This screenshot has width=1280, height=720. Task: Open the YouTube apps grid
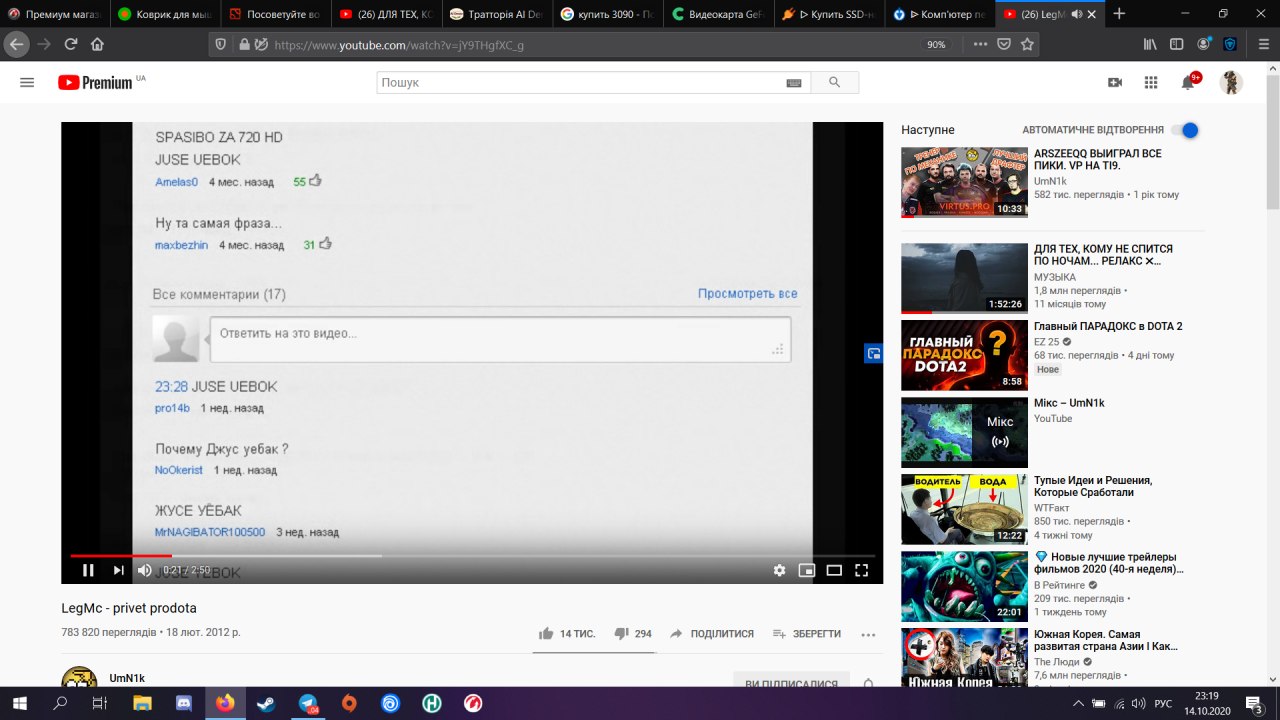click(x=1151, y=83)
